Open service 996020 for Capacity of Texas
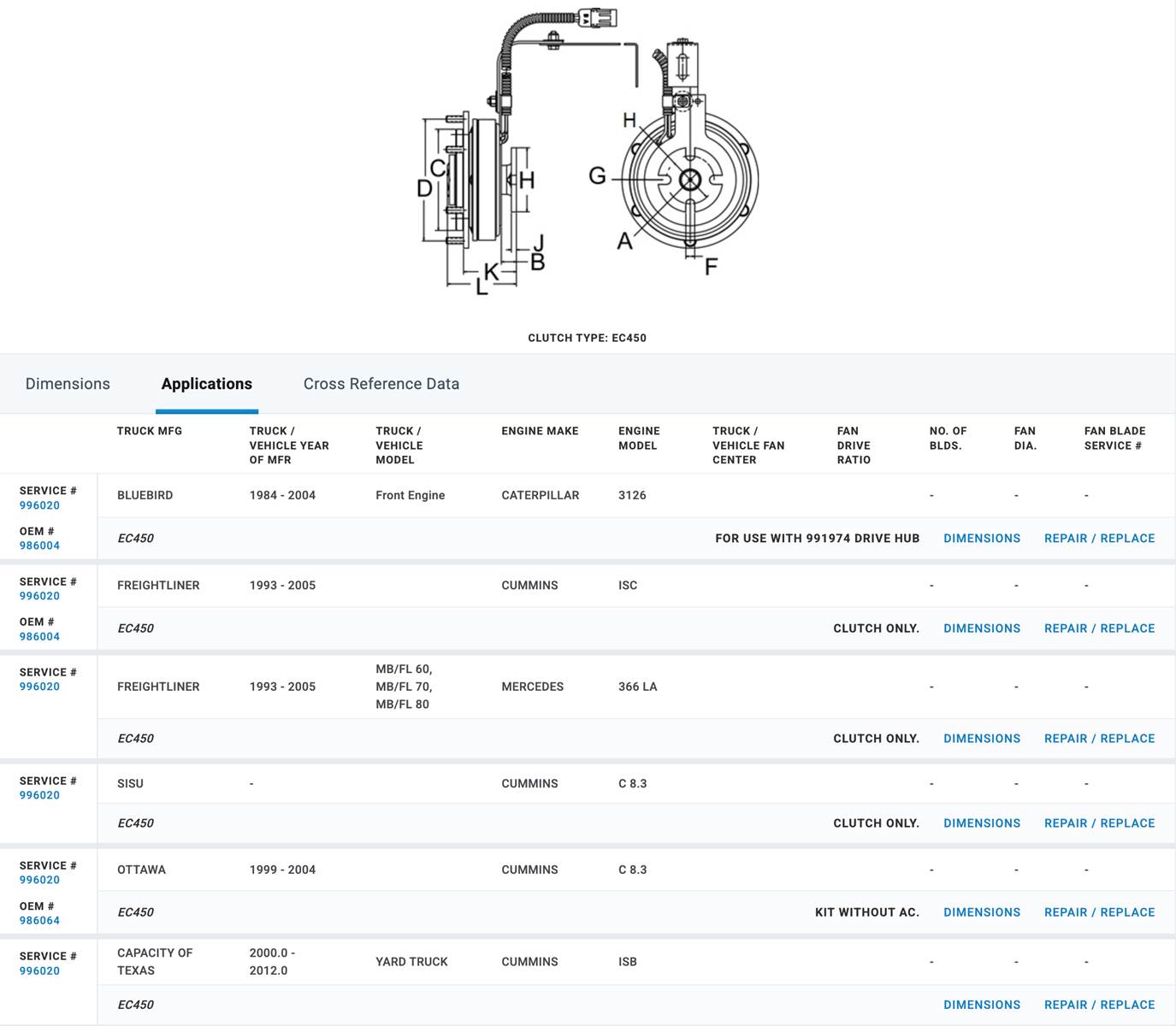Viewport: 1176px width, 1026px height. point(39,971)
